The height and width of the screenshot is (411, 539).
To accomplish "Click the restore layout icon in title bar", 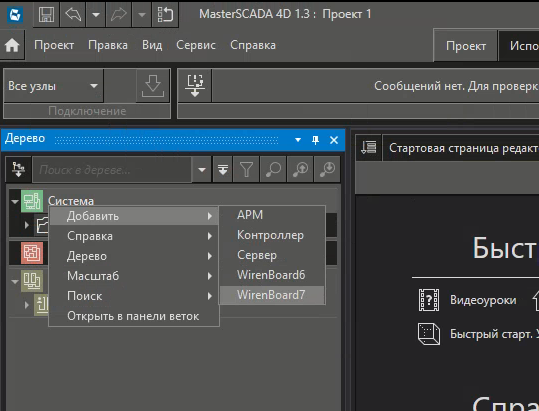I will point(165,15).
